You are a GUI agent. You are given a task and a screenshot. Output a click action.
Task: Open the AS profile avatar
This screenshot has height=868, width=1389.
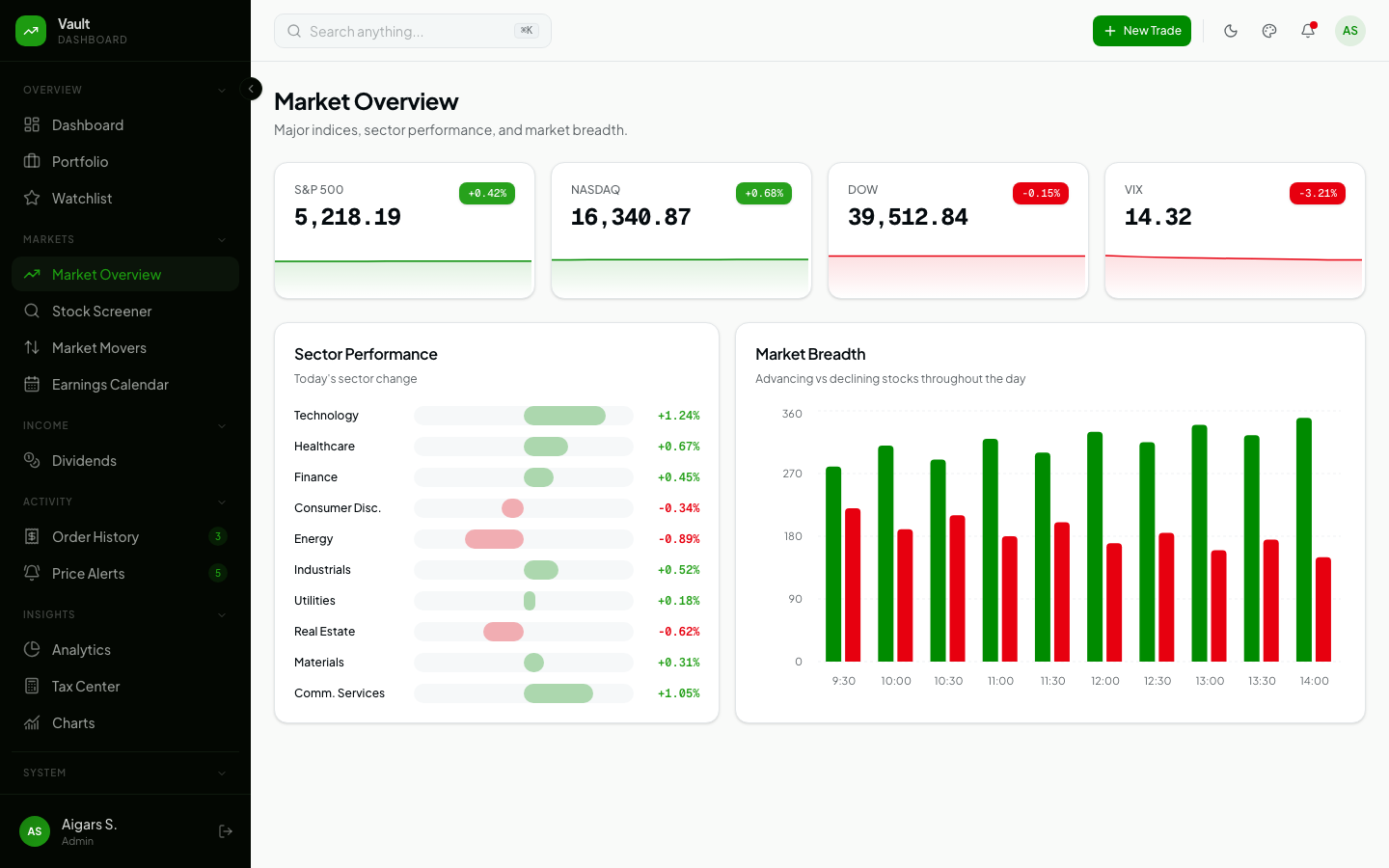(1350, 31)
